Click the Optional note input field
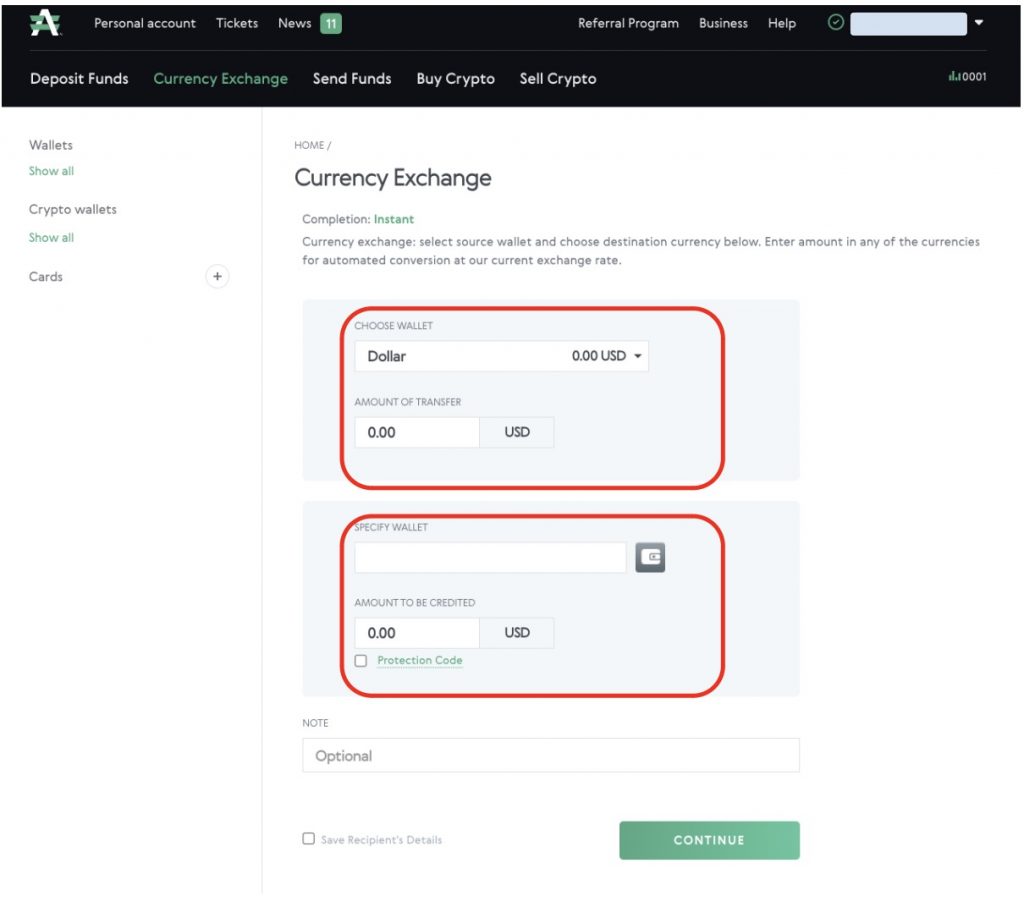This screenshot has height=907, width=1024. 551,755
